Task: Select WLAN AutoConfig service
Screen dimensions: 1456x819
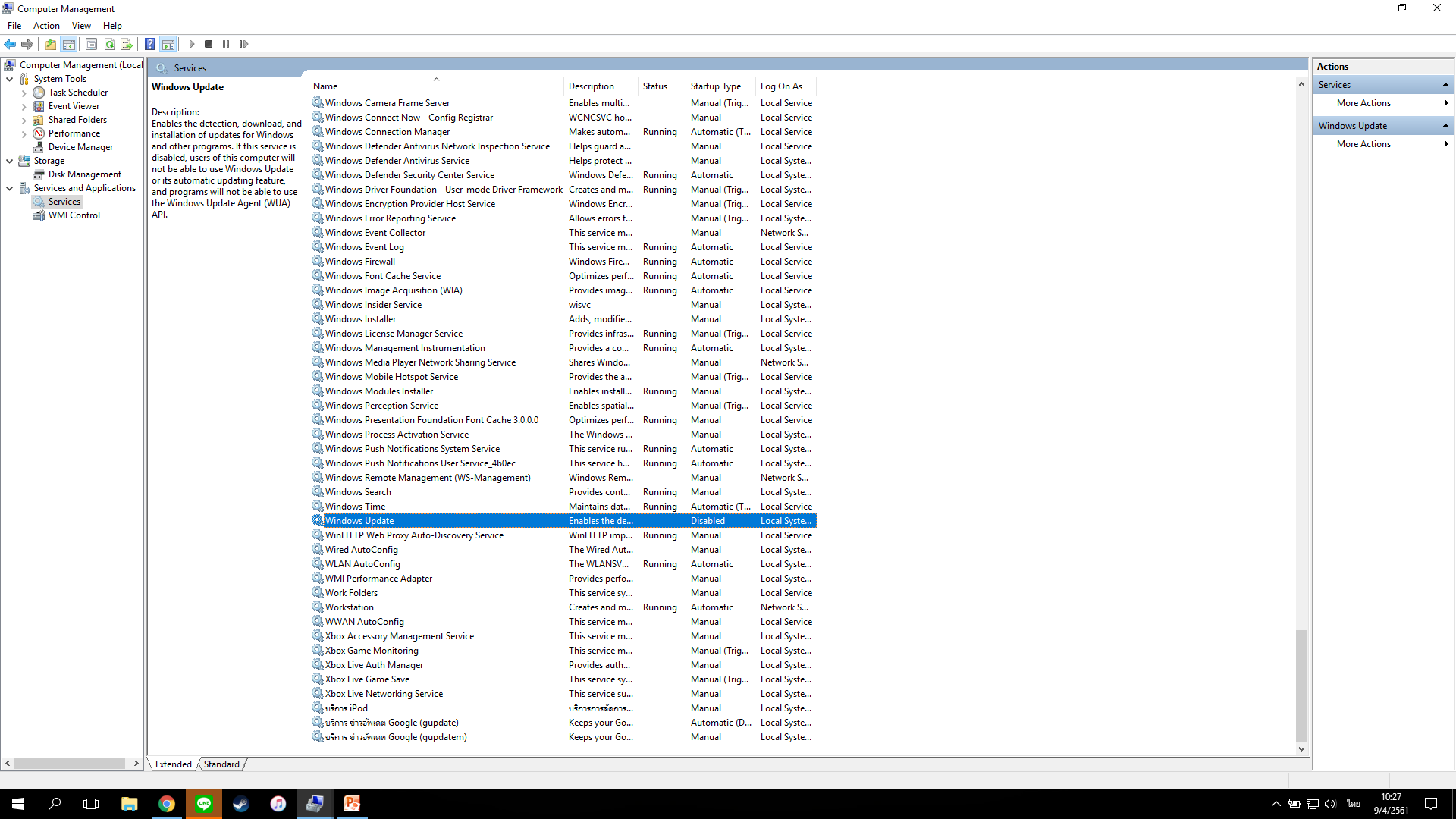Action: click(563, 564)
